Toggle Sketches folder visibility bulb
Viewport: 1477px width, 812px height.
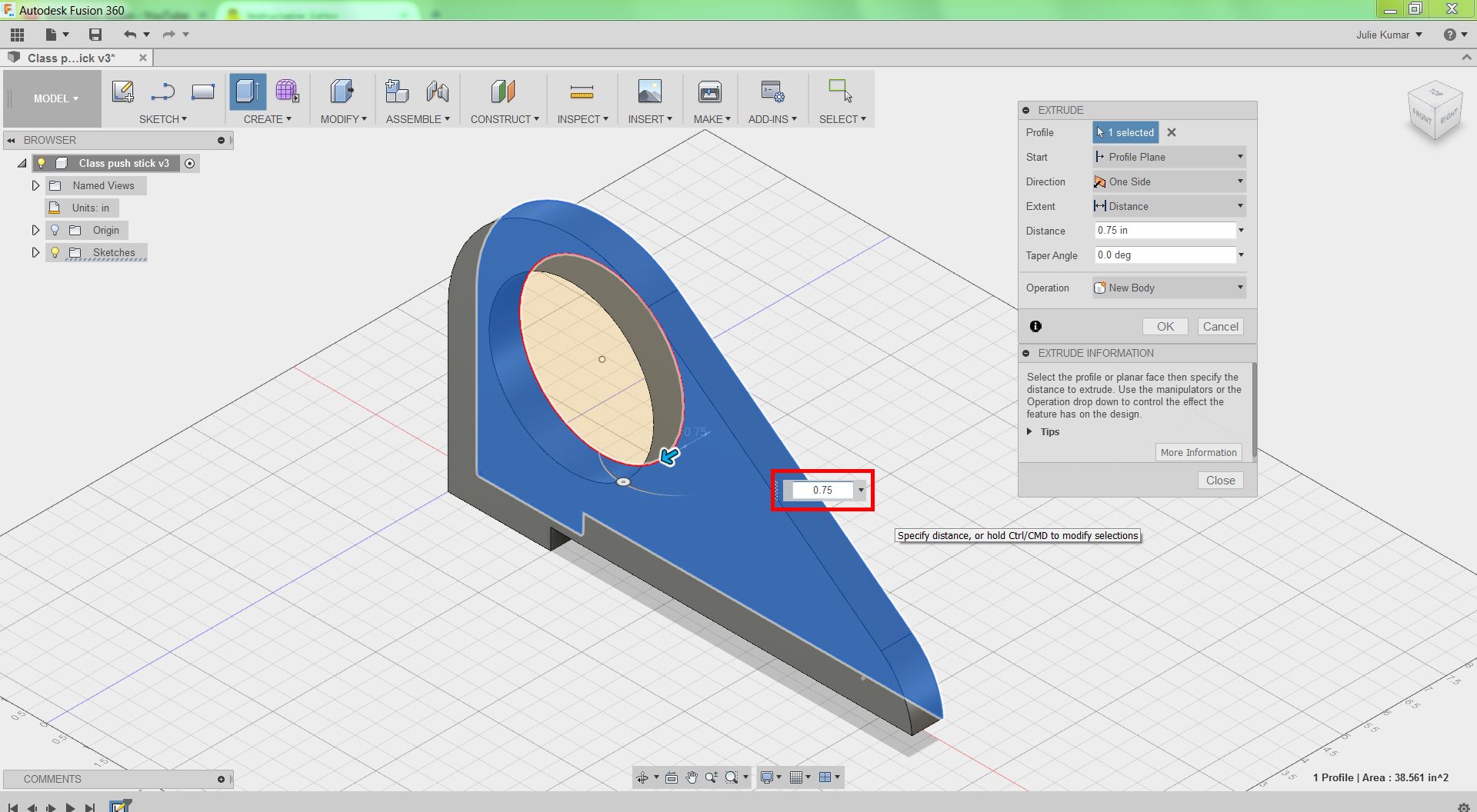click(x=54, y=252)
